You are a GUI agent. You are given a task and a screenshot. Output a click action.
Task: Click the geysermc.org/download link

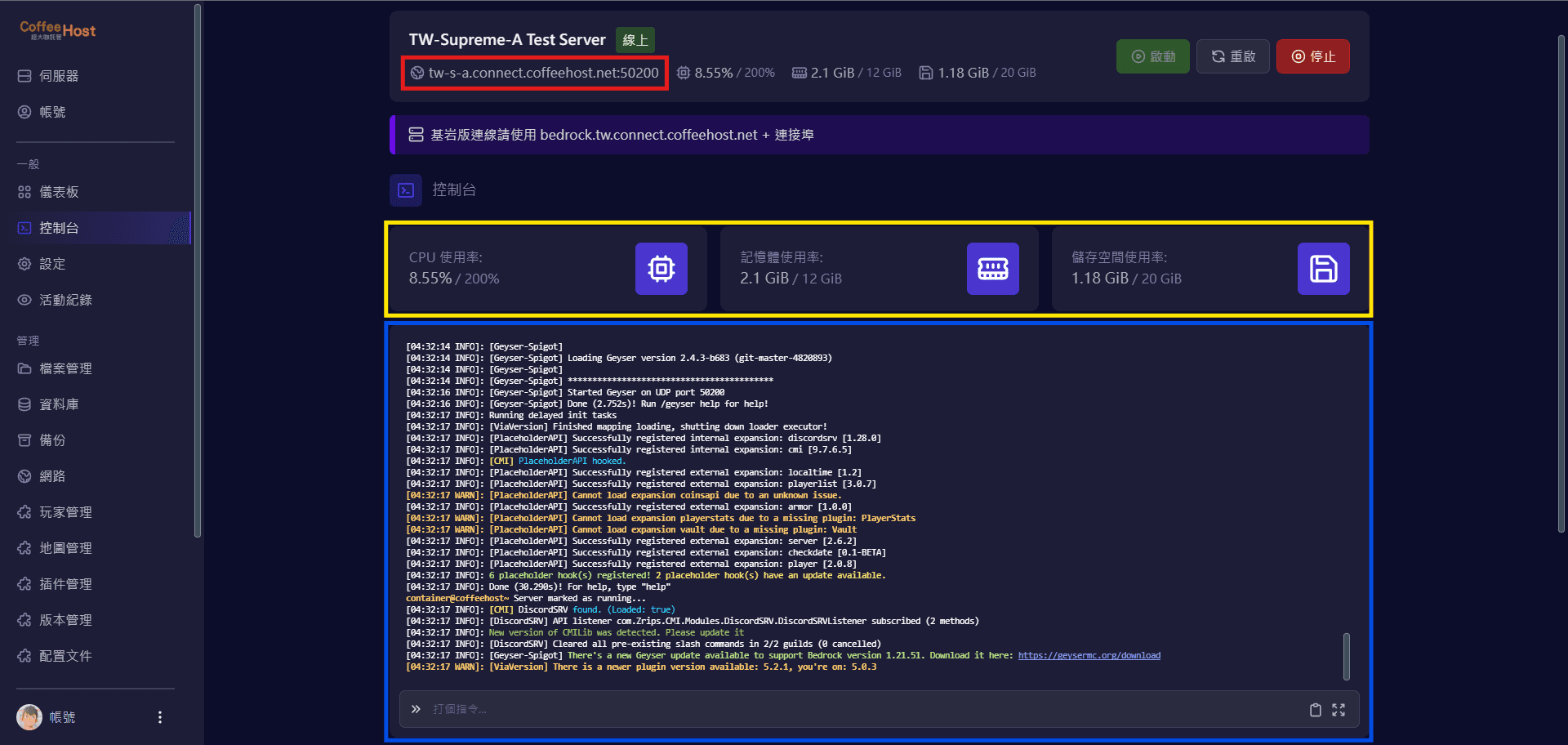pos(1089,655)
